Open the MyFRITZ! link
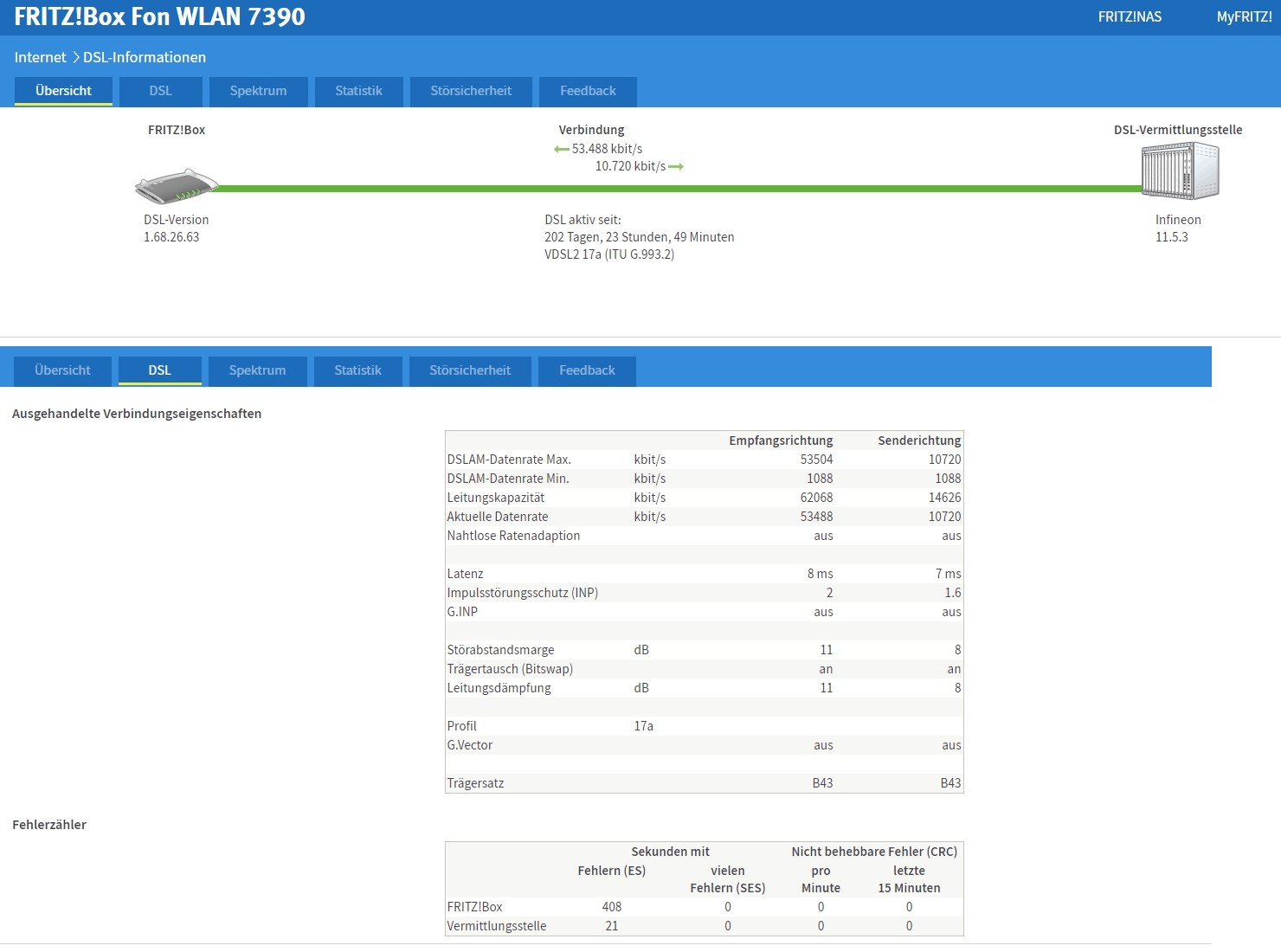Image resolution: width=1281 pixels, height=952 pixels. pos(1244,17)
